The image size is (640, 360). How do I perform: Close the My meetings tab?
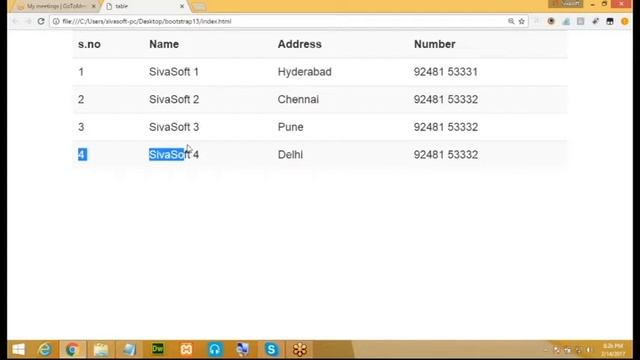pyautogui.click(x=93, y=6)
